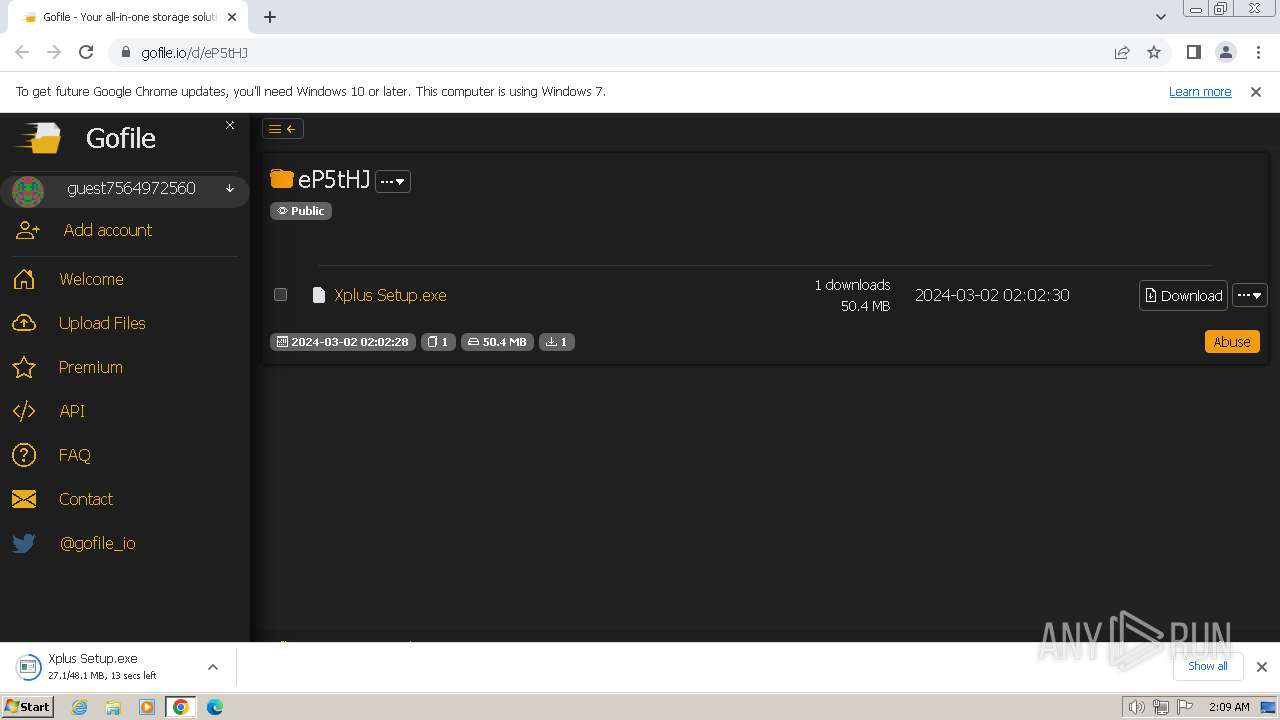The width and height of the screenshot is (1280, 720).
Task: Click the Welcome home icon
Action: pos(24,279)
